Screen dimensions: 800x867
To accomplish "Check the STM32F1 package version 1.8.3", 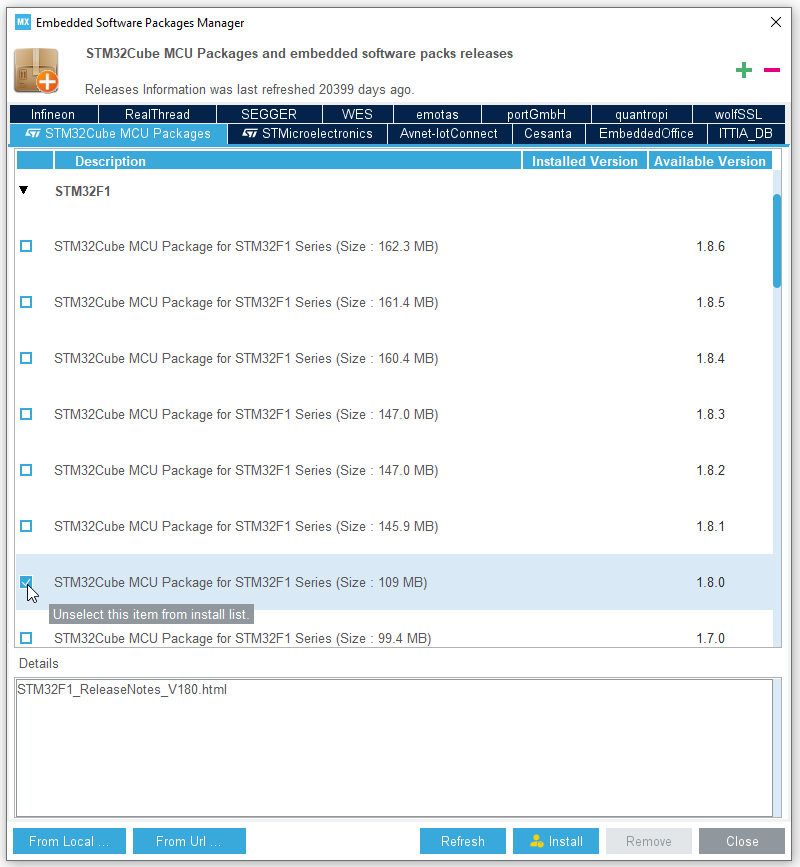I will coord(26,414).
